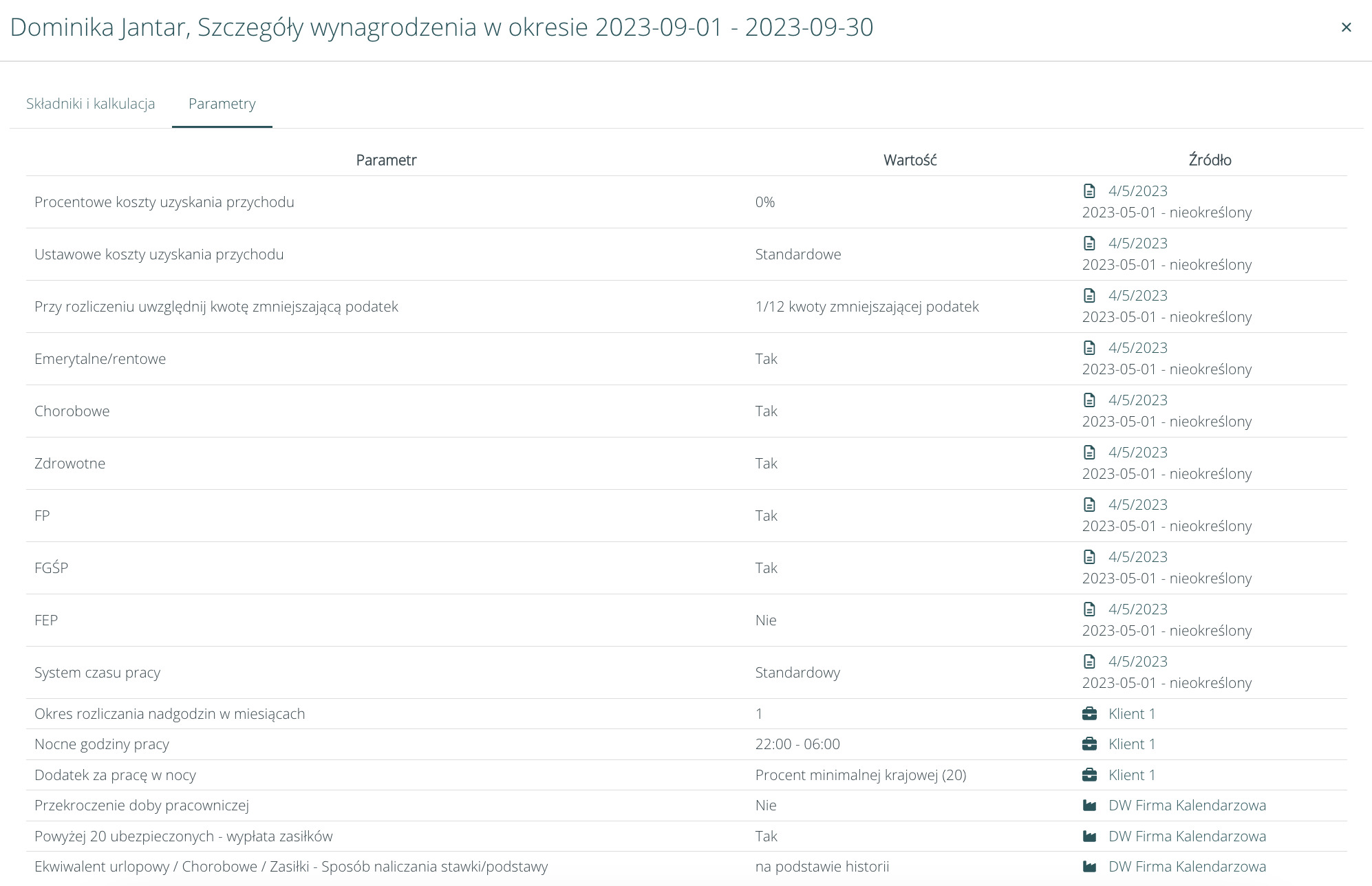Select the Parametry tab
This screenshot has height=886, width=1372.
(222, 104)
